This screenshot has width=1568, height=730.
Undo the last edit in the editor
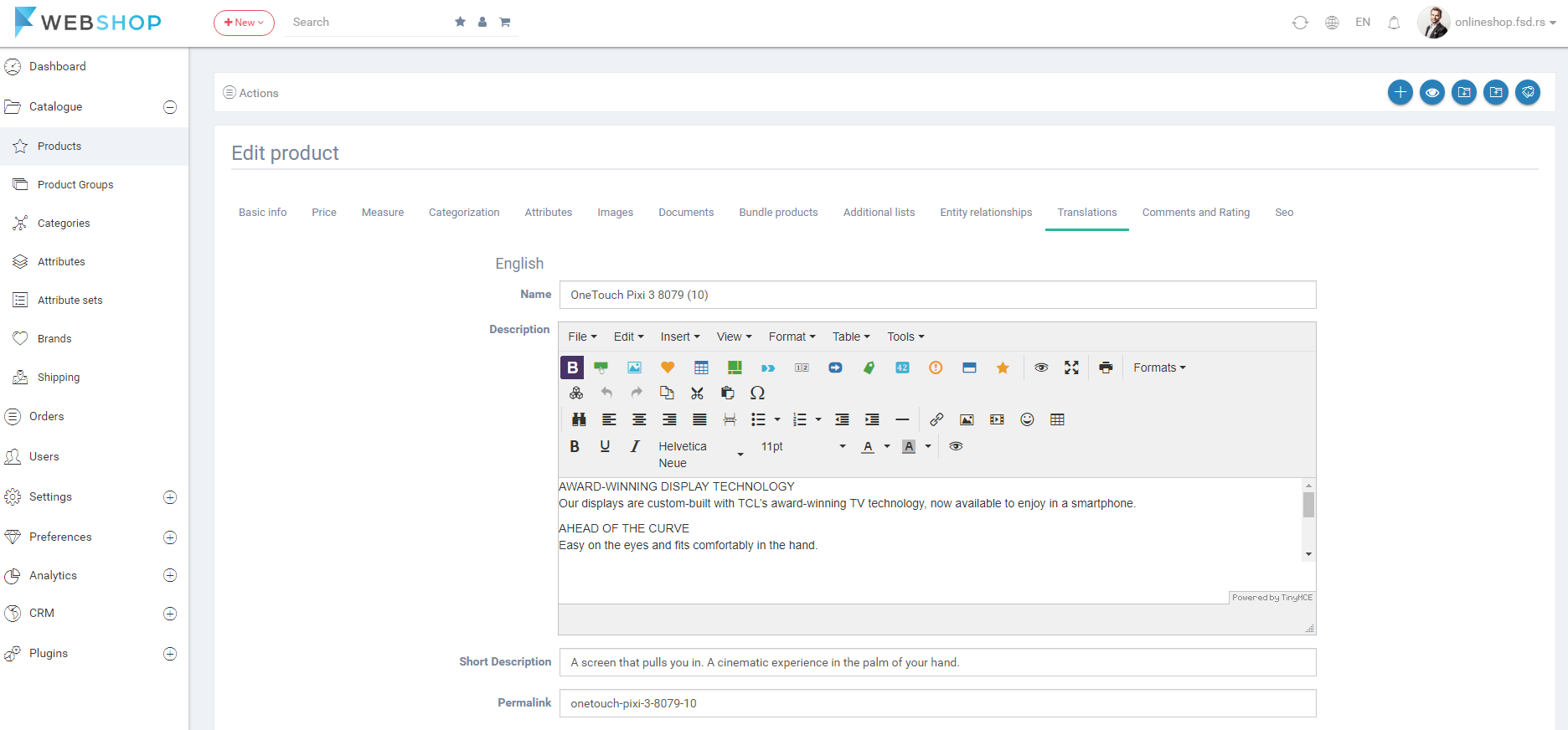pyautogui.click(x=606, y=393)
